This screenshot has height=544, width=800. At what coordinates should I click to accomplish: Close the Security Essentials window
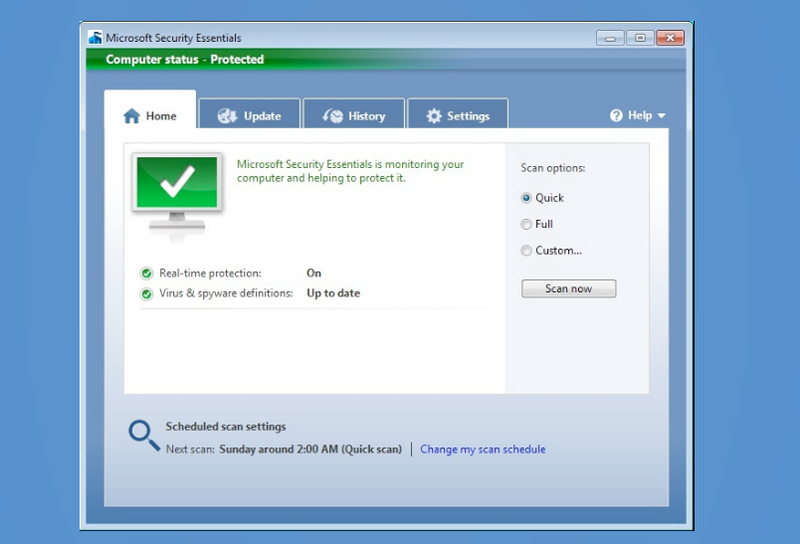click(670, 38)
